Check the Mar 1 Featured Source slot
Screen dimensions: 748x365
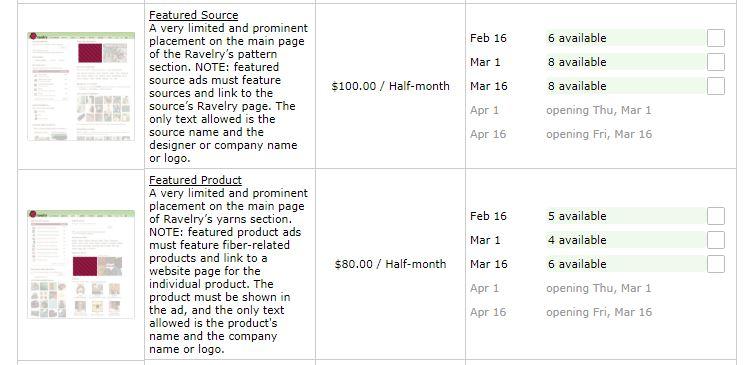716,62
